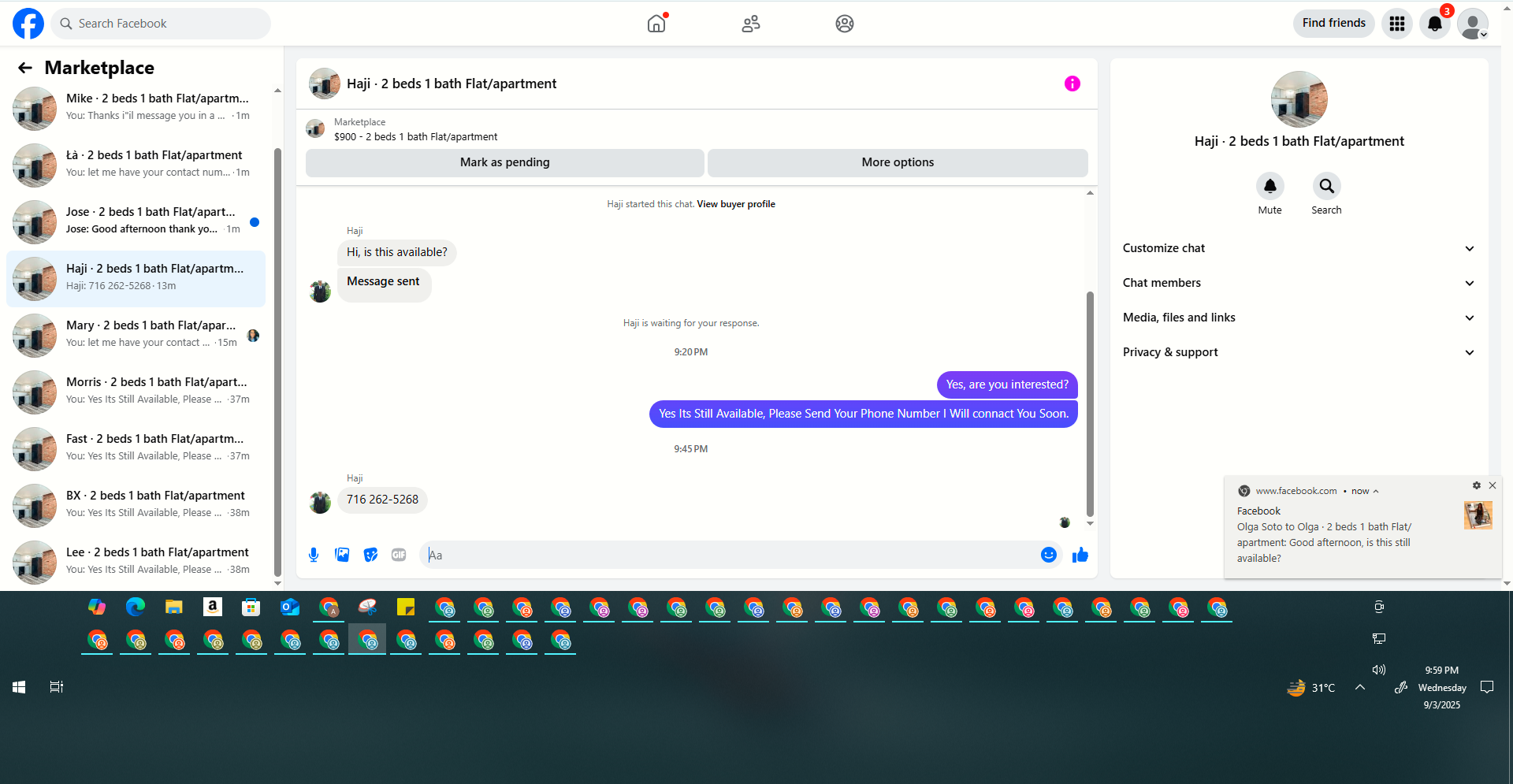Open the Fast conversation
Image resolution: width=1513 pixels, height=784 pixels.
point(136,448)
